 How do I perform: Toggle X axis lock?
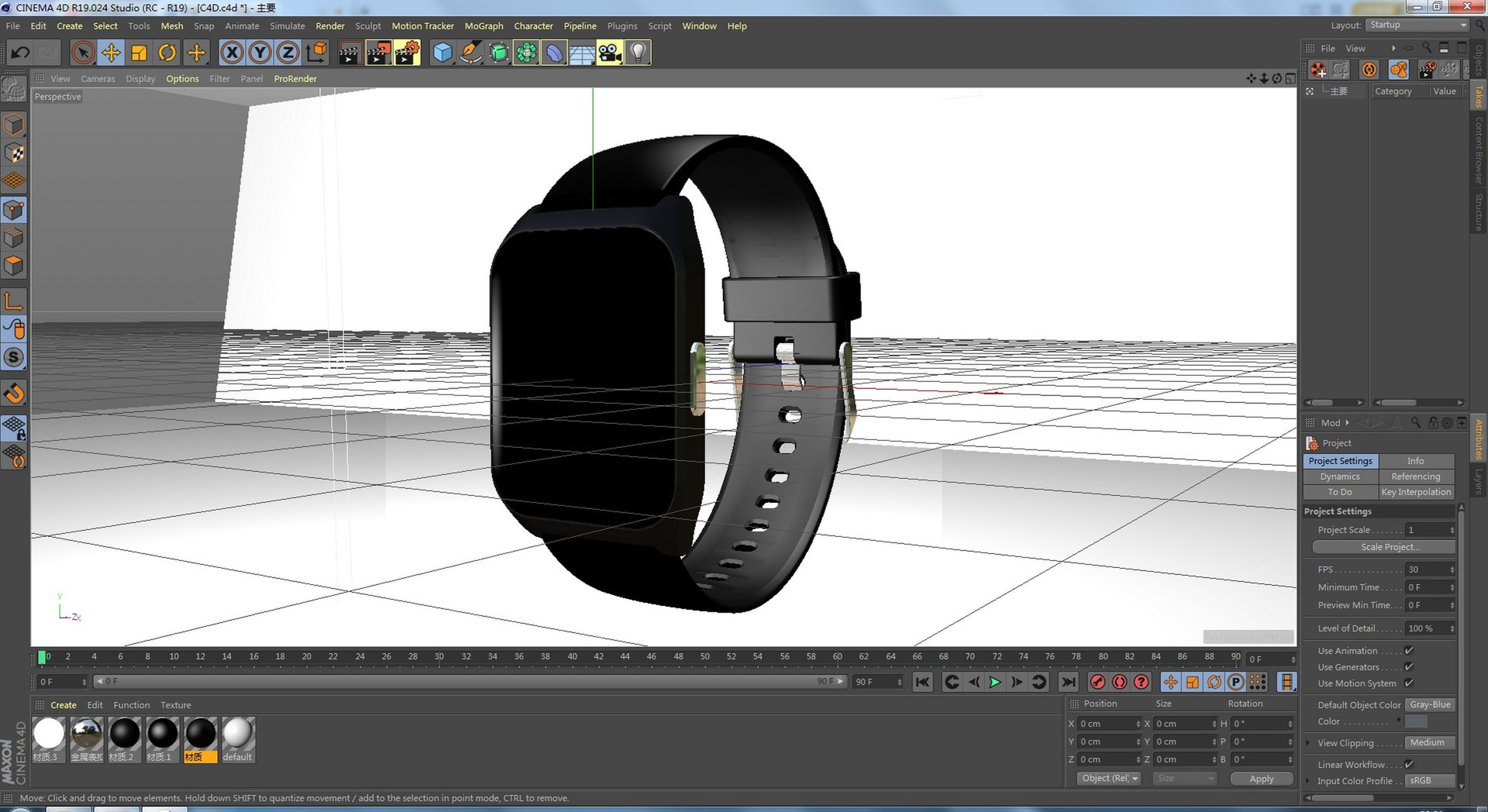(x=232, y=53)
